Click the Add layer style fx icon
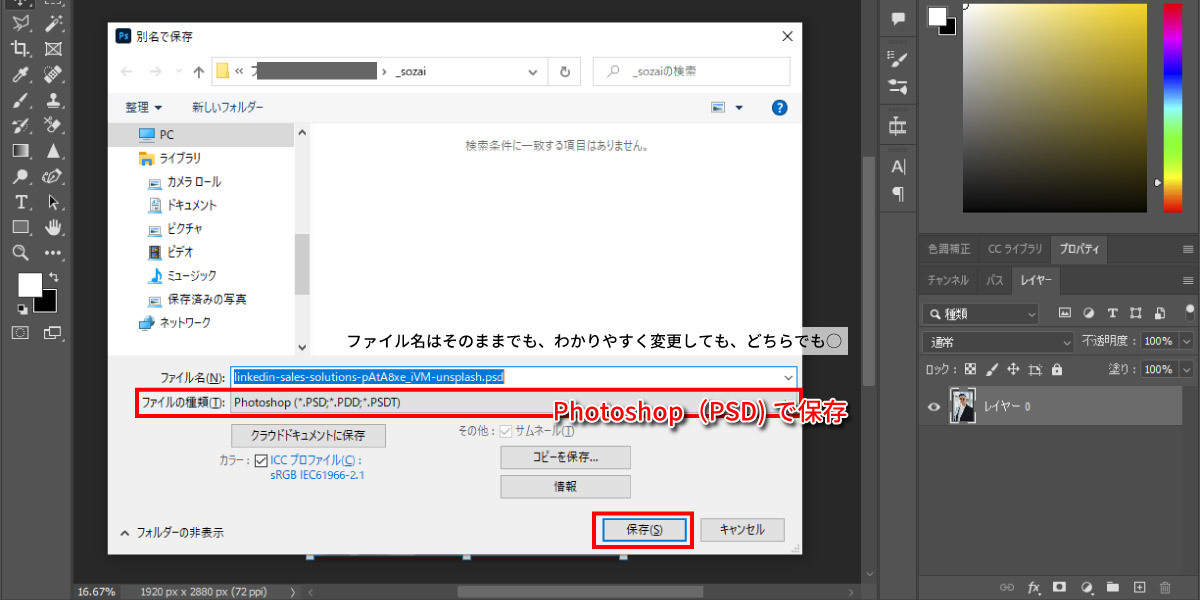 [x=1034, y=587]
